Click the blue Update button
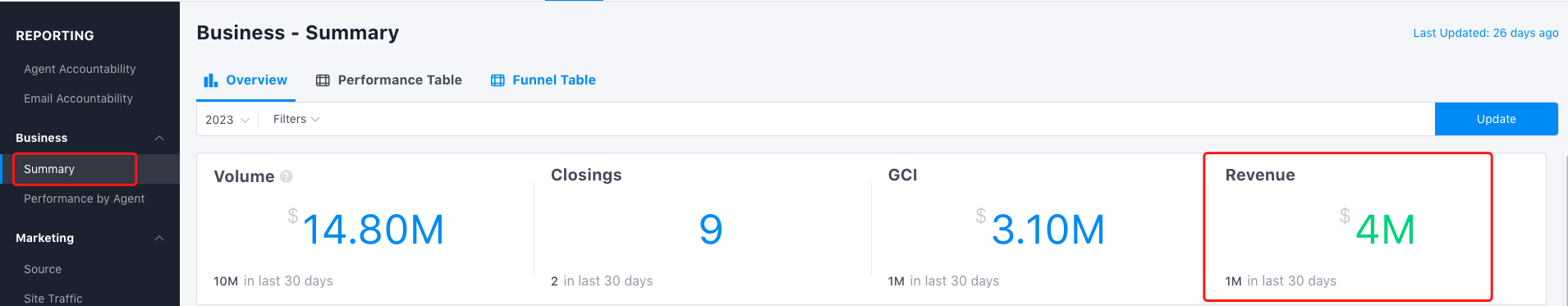The image size is (1568, 306). tap(1496, 119)
